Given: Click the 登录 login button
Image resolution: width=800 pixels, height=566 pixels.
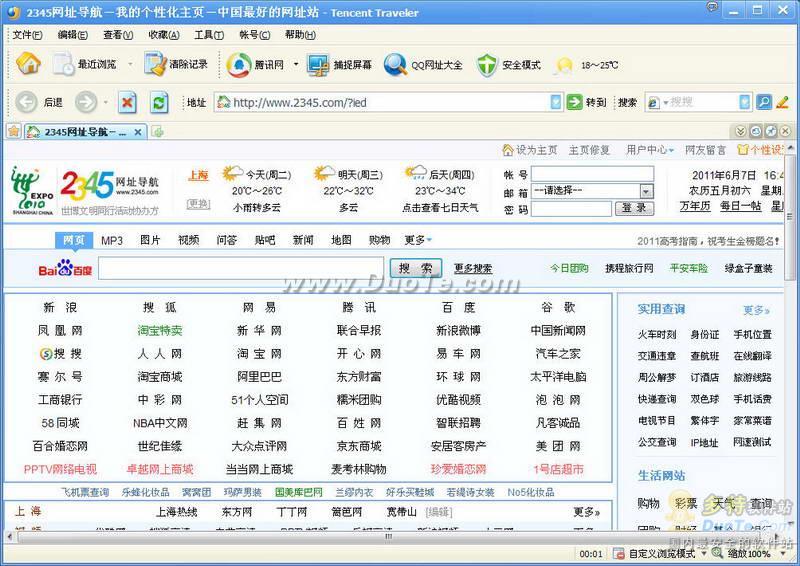Looking at the screenshot, I should coord(634,208).
